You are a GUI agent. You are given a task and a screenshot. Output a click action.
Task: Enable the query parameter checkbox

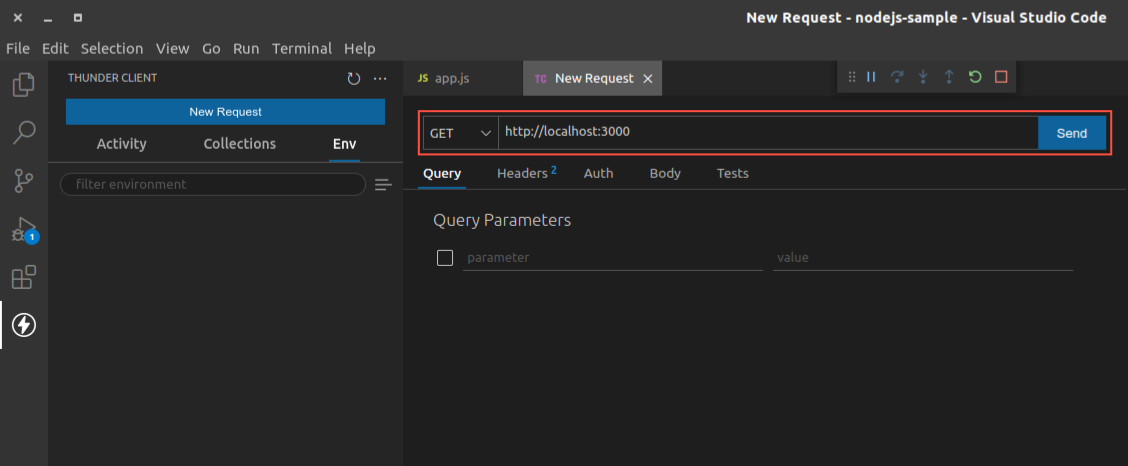point(445,257)
